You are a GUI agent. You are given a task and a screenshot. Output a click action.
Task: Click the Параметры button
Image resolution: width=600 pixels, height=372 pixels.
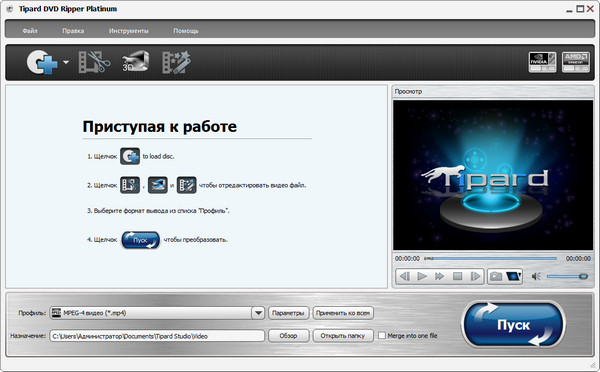click(288, 313)
